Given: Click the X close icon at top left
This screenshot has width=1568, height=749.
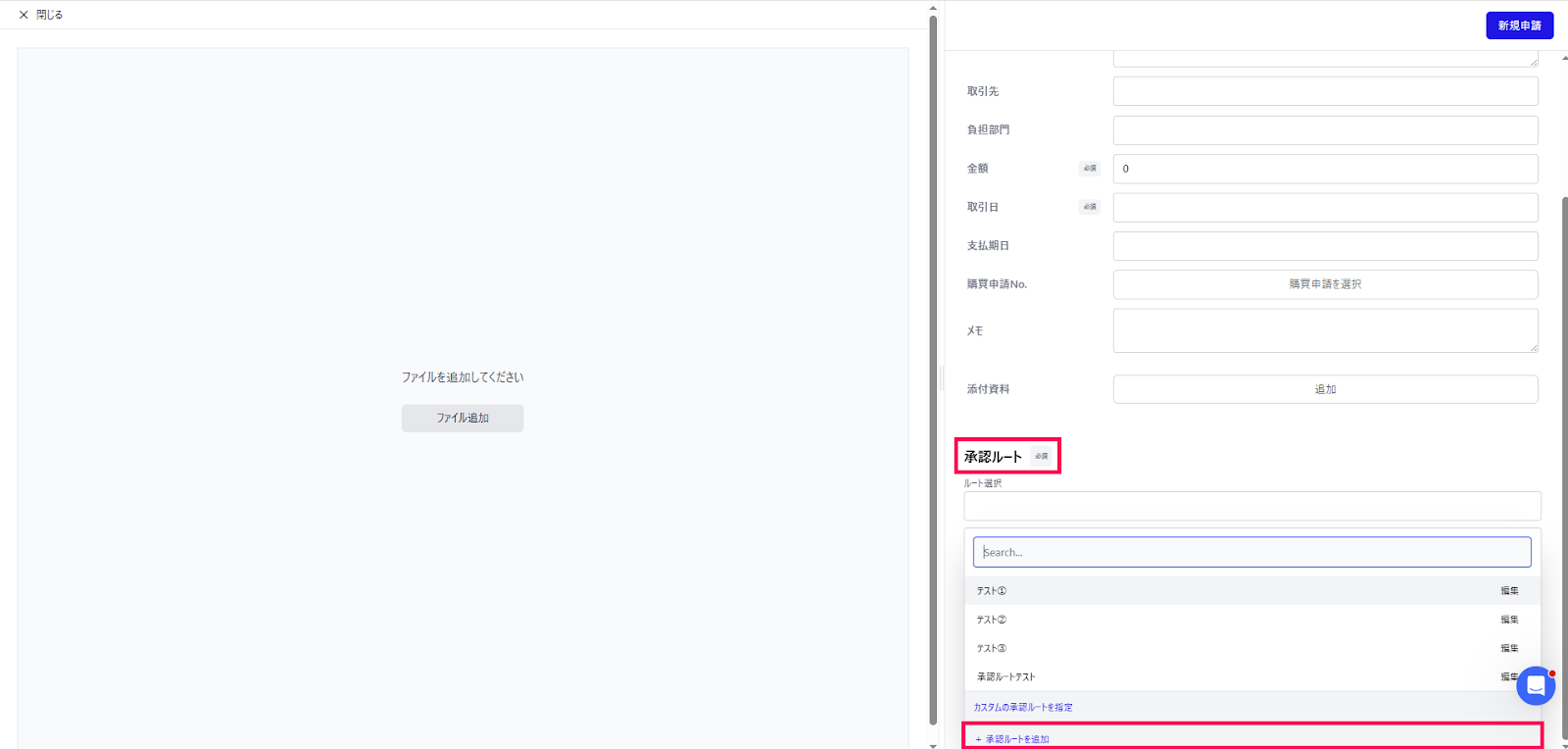Looking at the screenshot, I should tap(24, 15).
